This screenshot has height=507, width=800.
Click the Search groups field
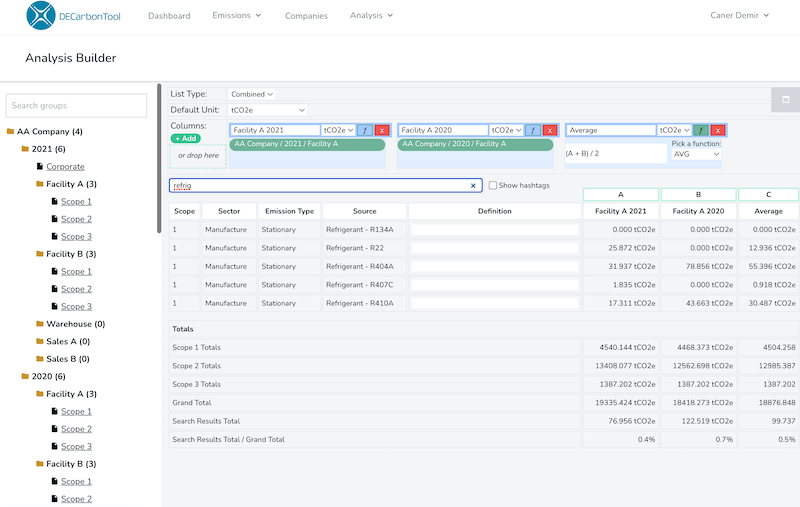tap(76, 106)
